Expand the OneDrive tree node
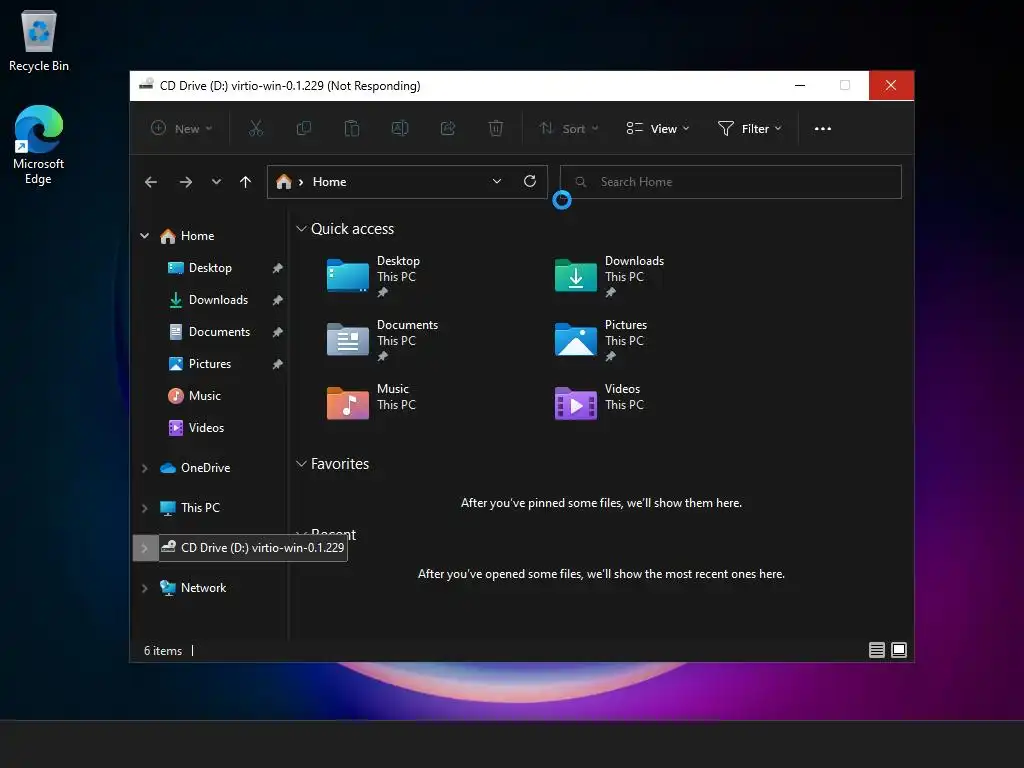The height and width of the screenshot is (768, 1024). point(144,468)
